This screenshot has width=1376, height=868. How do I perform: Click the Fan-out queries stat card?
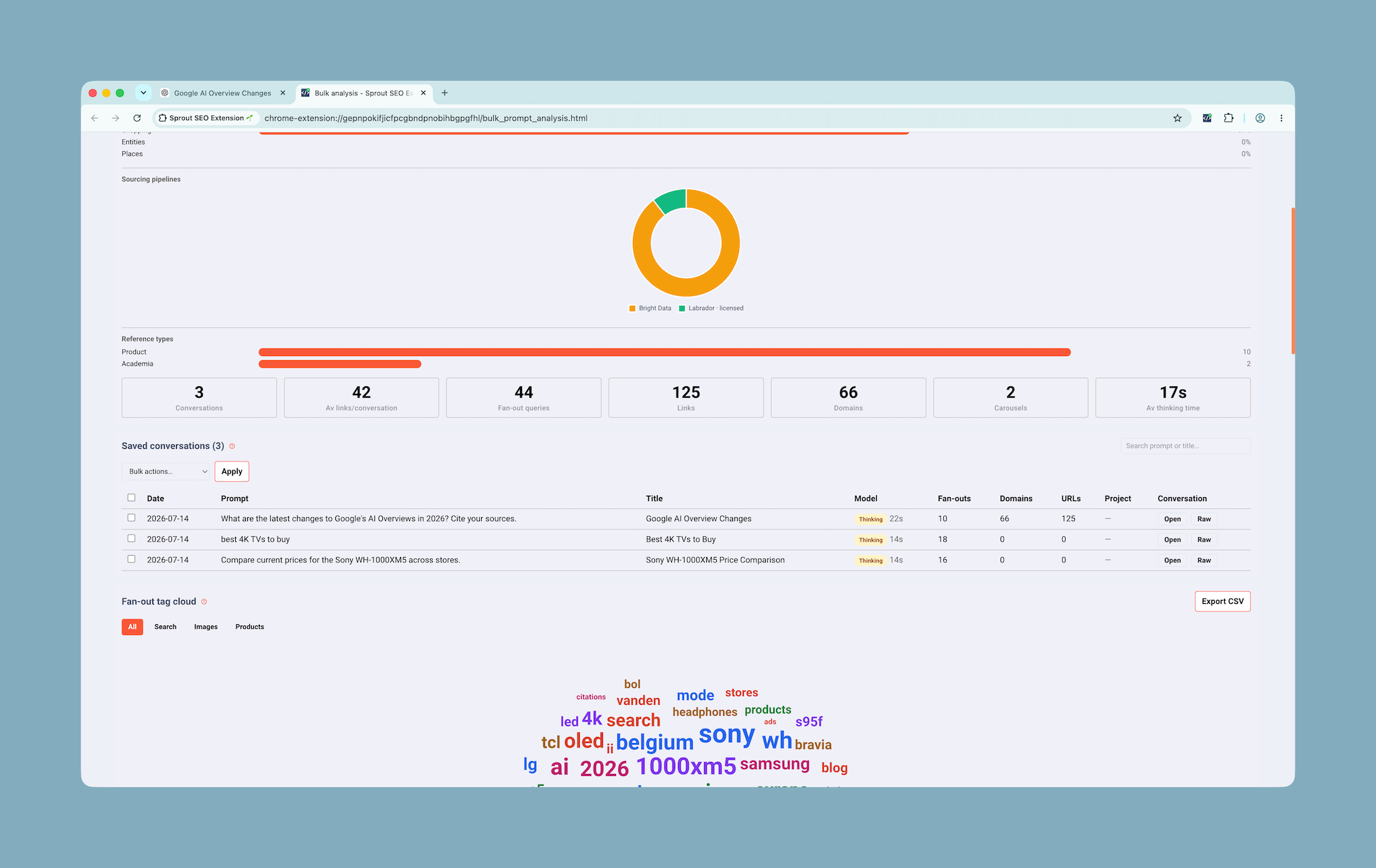523,398
